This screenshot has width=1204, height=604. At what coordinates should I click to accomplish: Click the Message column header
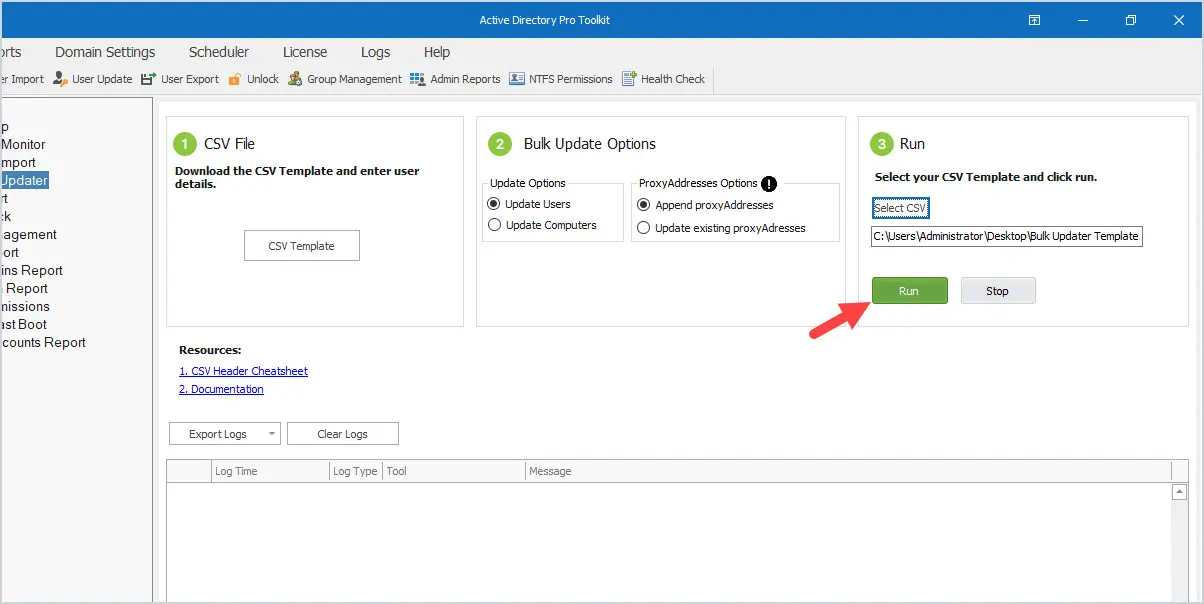[848, 471]
